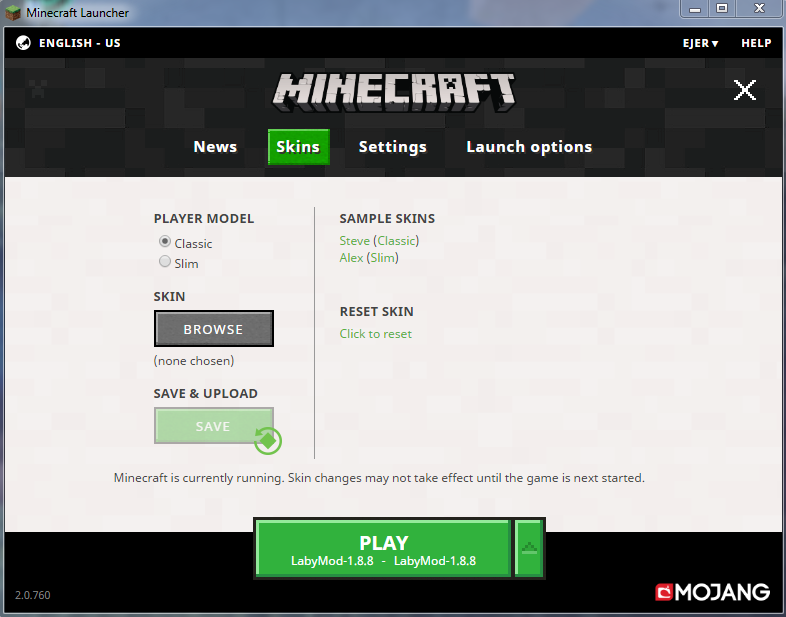Screen dimensions: 786x617
Task: Maximize the Minecraft Launcher window
Action: tap(722, 9)
